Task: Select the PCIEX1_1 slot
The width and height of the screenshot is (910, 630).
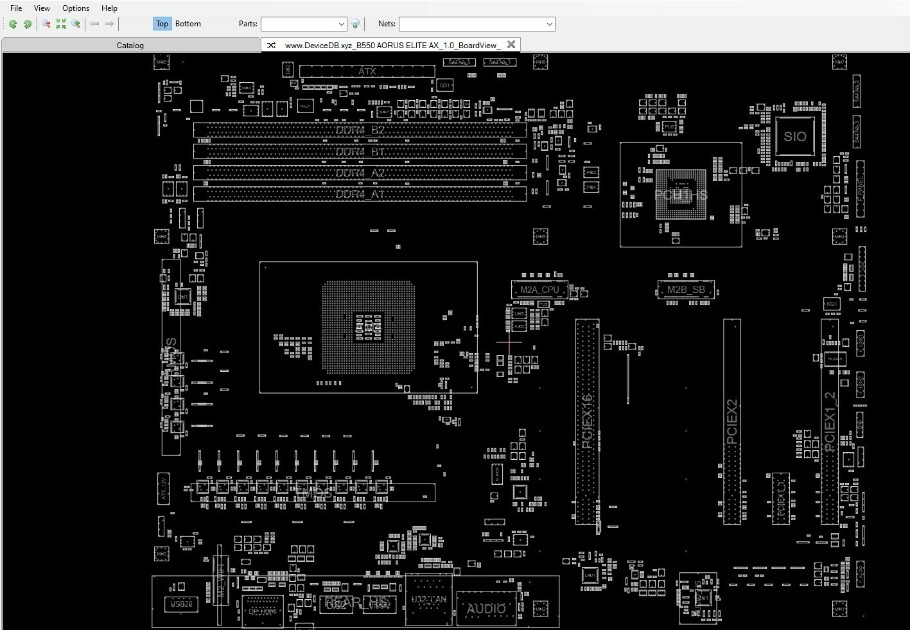Action: coord(781,498)
